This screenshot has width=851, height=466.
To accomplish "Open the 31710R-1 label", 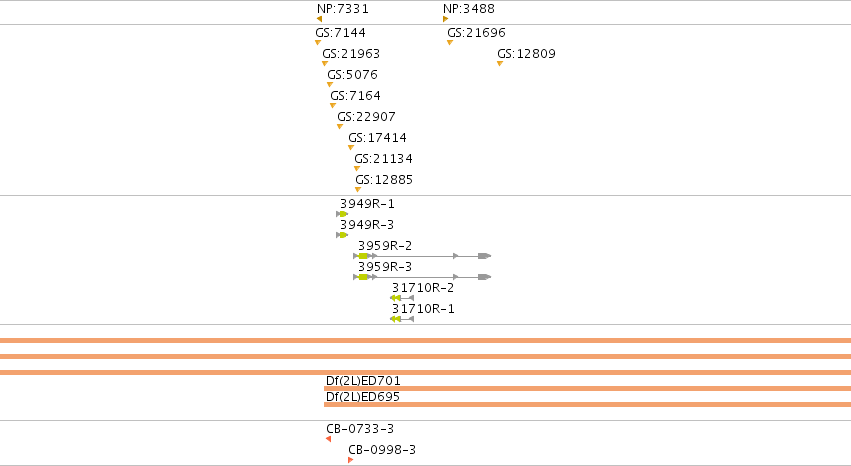I will coord(423,309).
